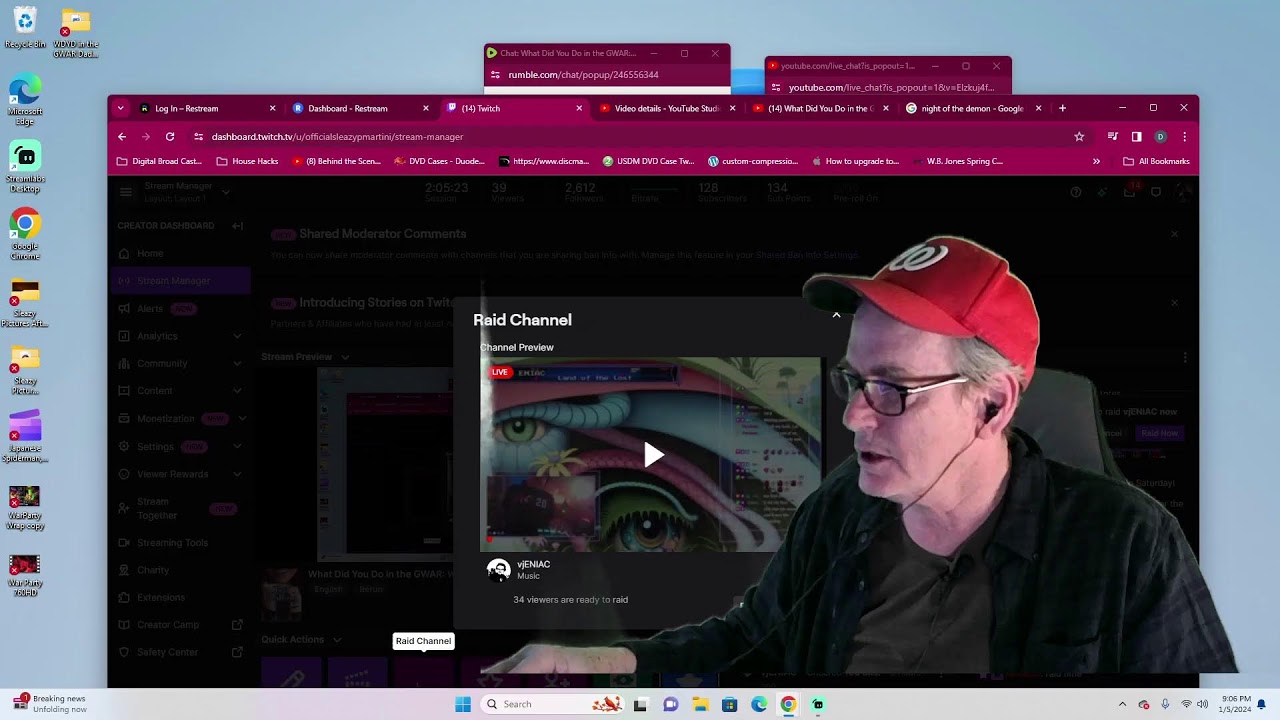
Task: Bookmark this page with star icon
Action: (1079, 136)
